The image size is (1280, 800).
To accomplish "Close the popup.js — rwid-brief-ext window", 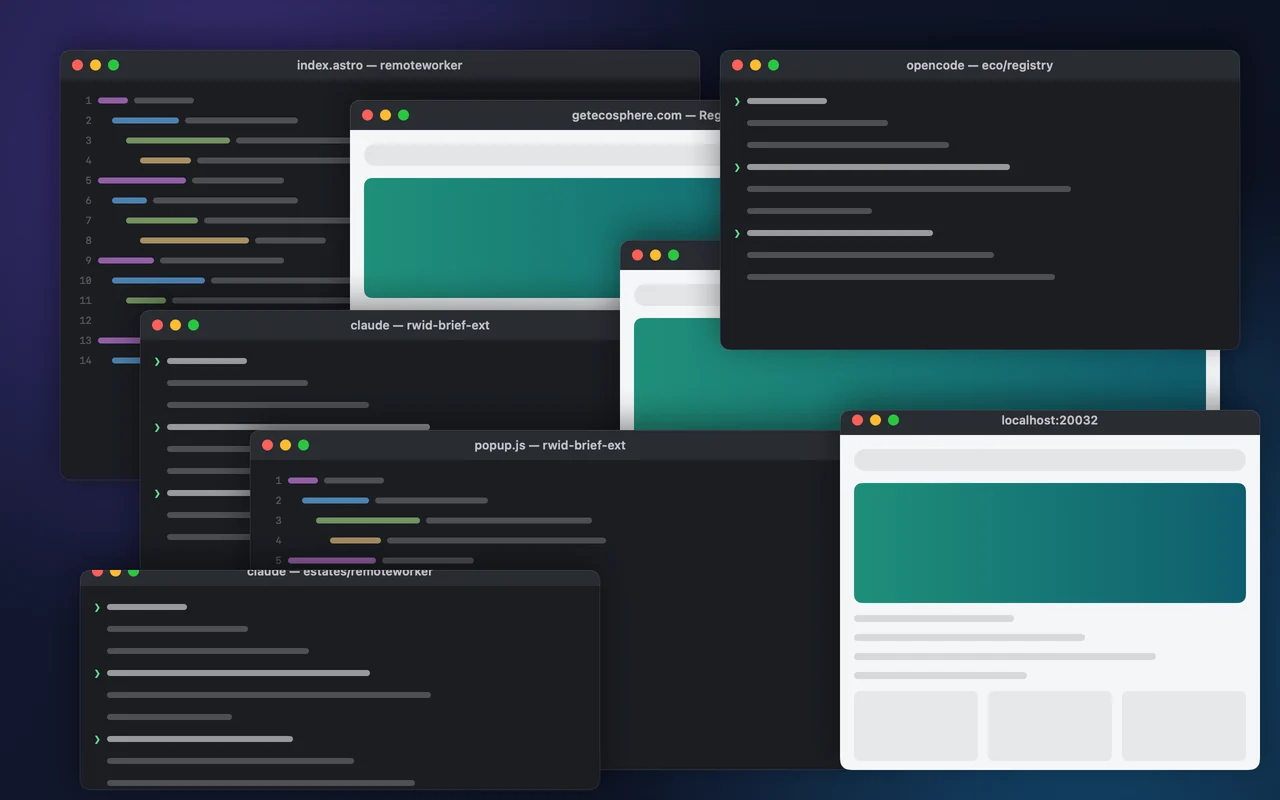I will 268,445.
